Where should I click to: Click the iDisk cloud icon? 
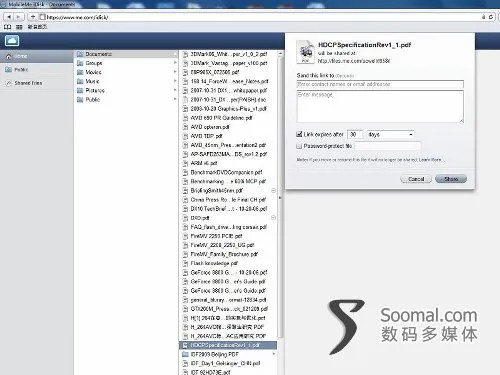(x=12, y=41)
